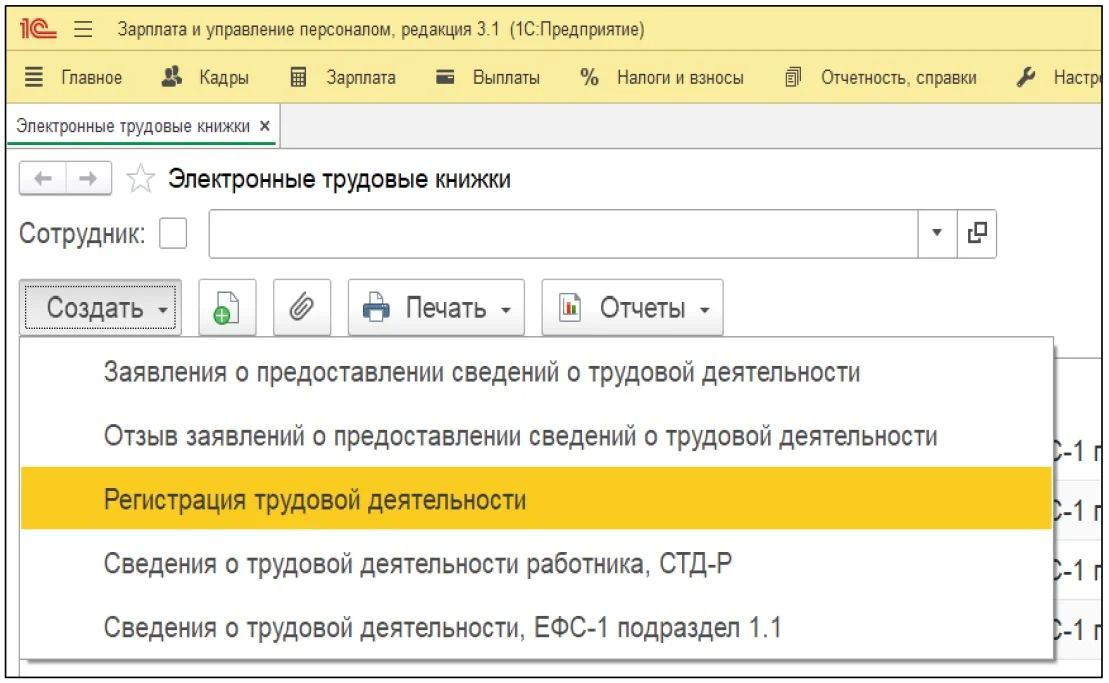
Task: Open the Отчеты dropdown menu
Action: pos(631,308)
